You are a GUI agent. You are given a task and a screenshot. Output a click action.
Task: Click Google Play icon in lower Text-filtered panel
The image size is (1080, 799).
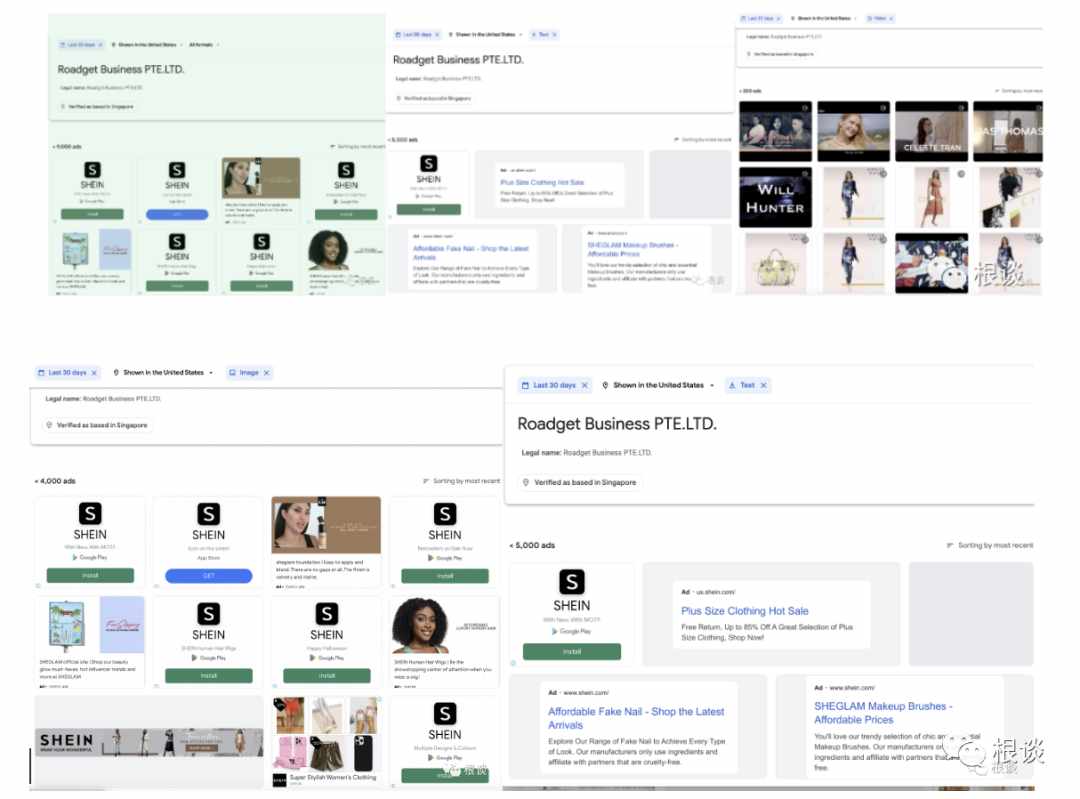point(555,631)
